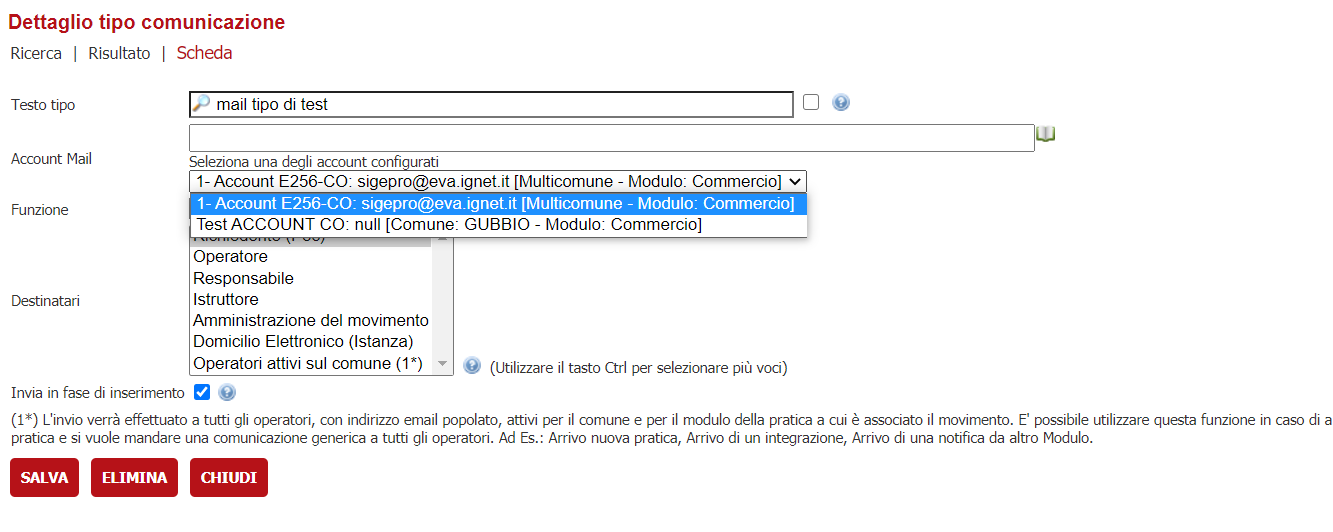
Task: Select Test ACCOUNT CO GUBBIO option
Action: tap(449, 225)
